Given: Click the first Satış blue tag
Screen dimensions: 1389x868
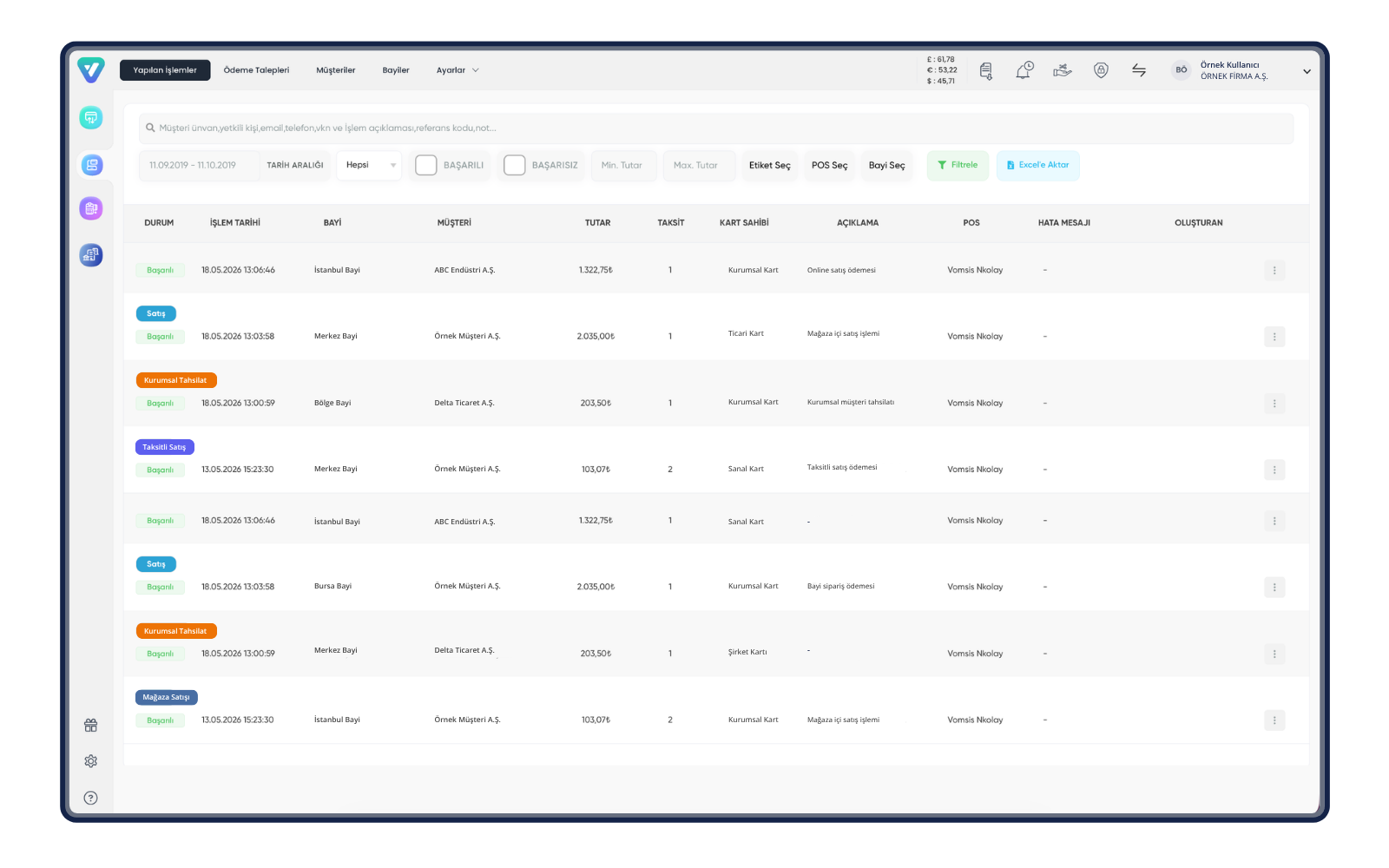Looking at the screenshot, I should click(156, 313).
